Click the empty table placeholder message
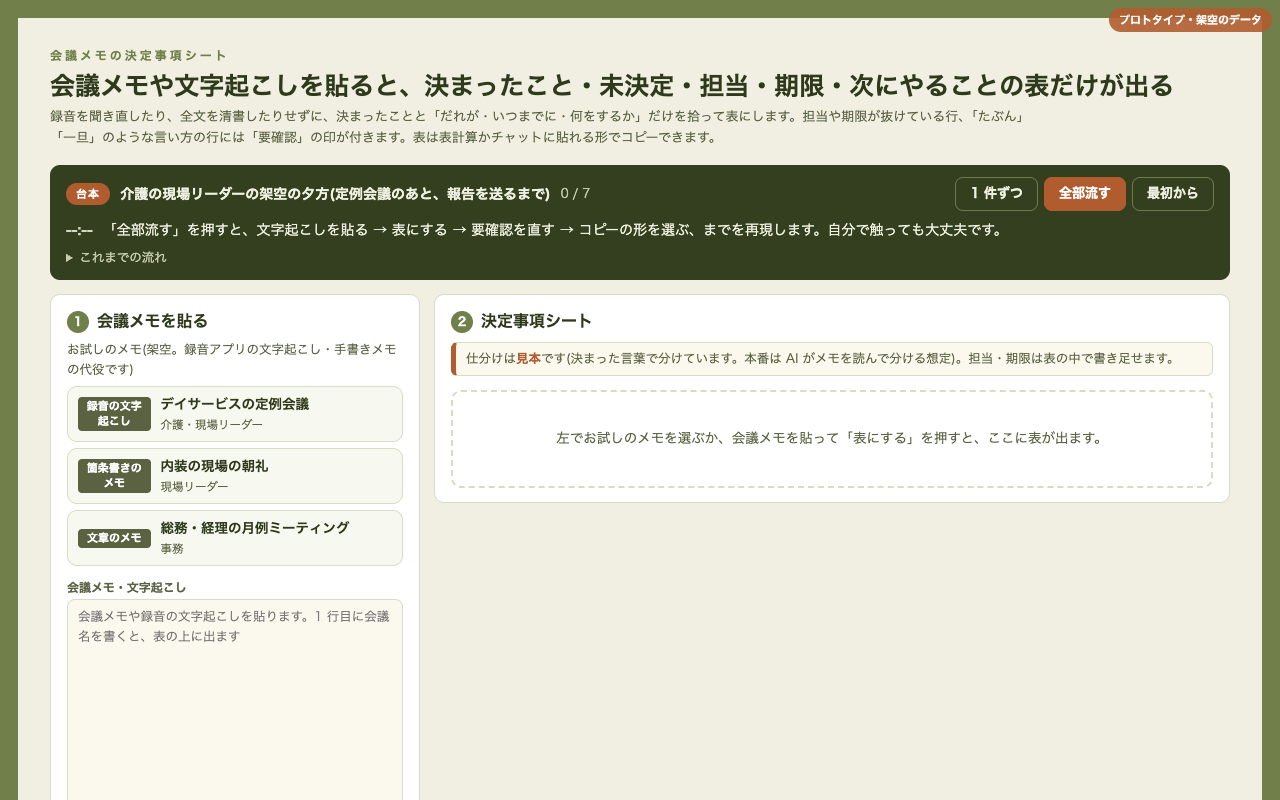This screenshot has width=1280, height=800. tap(832, 438)
